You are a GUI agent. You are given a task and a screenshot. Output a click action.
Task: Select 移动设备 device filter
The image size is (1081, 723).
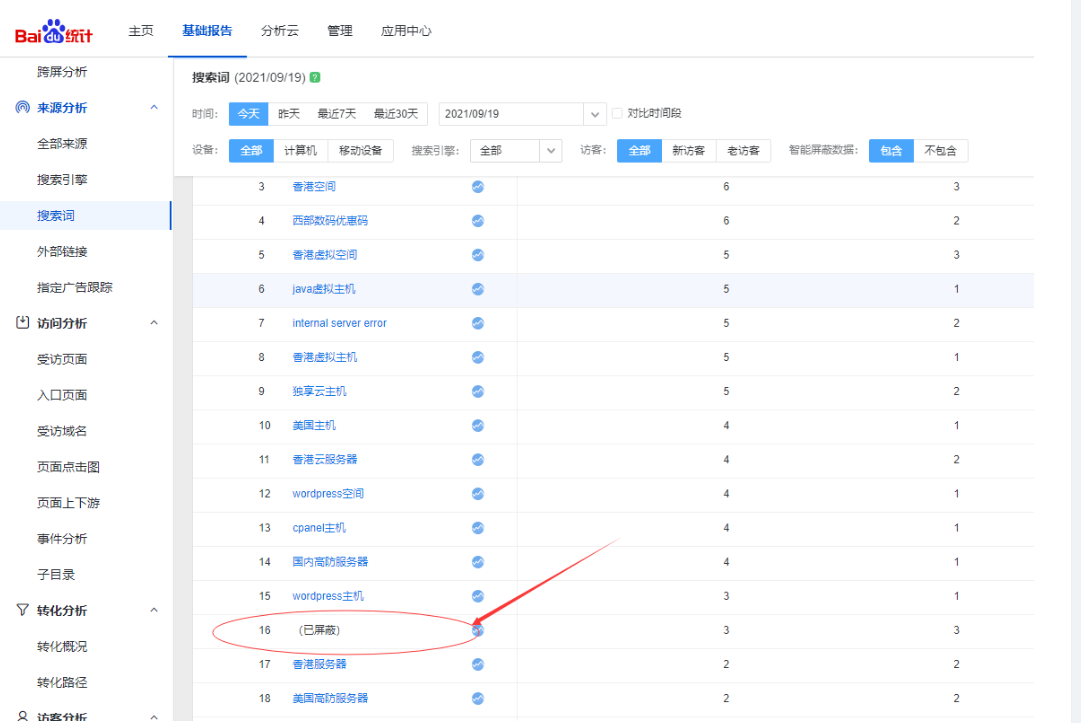[360, 151]
